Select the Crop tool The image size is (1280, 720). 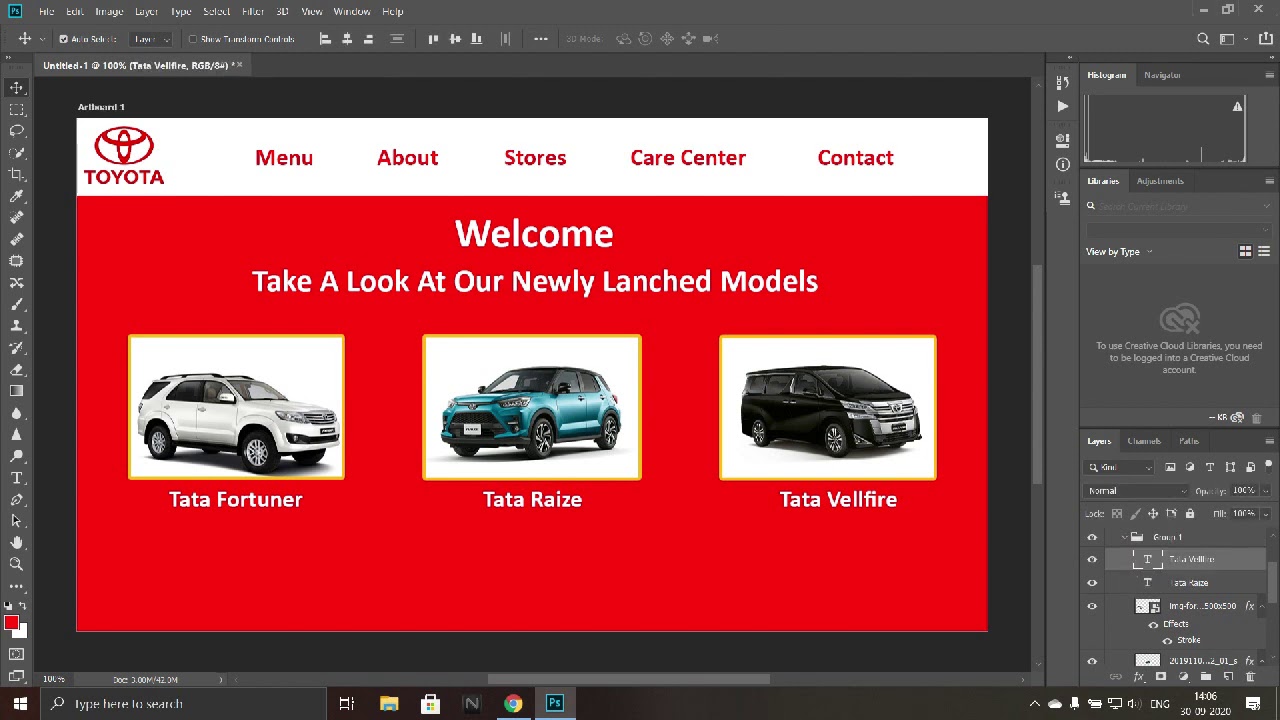pyautogui.click(x=17, y=174)
